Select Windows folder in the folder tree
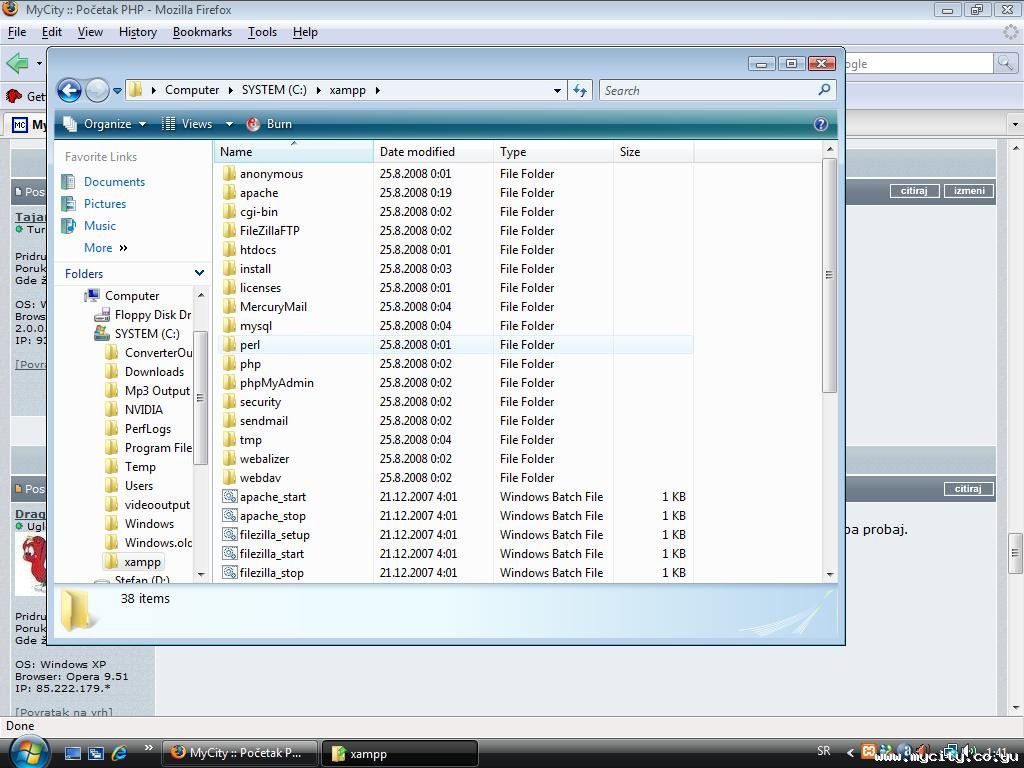This screenshot has width=1024, height=768. pyautogui.click(x=149, y=524)
